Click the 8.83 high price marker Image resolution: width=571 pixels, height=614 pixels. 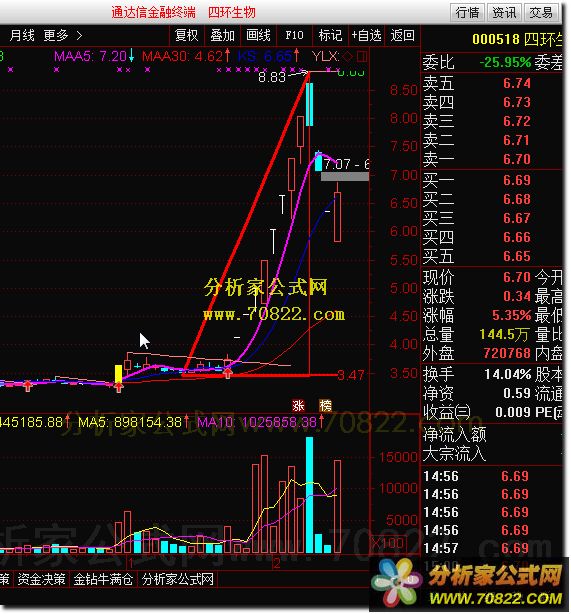click(272, 77)
